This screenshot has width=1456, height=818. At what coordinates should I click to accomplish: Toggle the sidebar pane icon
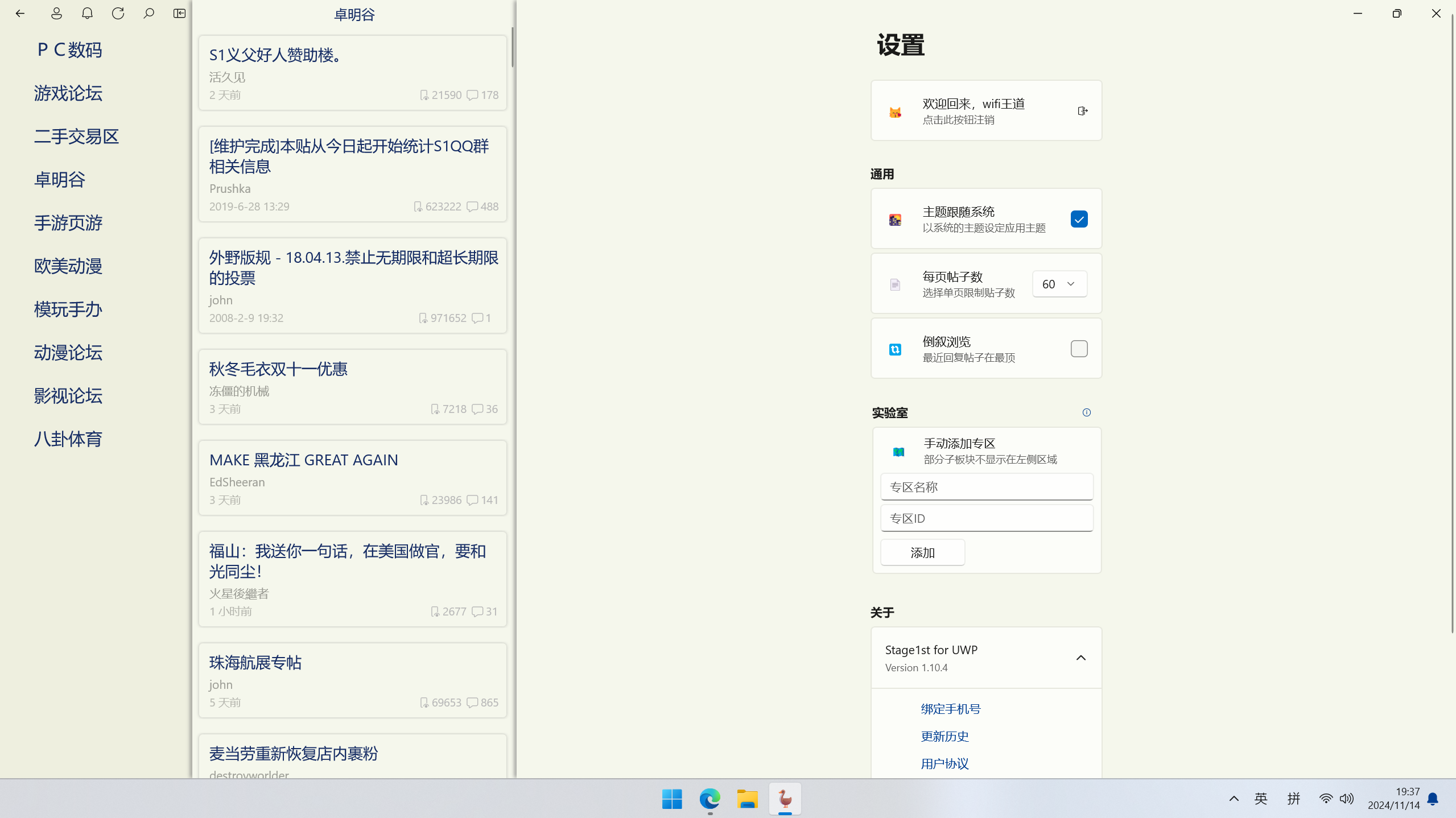tap(179, 14)
